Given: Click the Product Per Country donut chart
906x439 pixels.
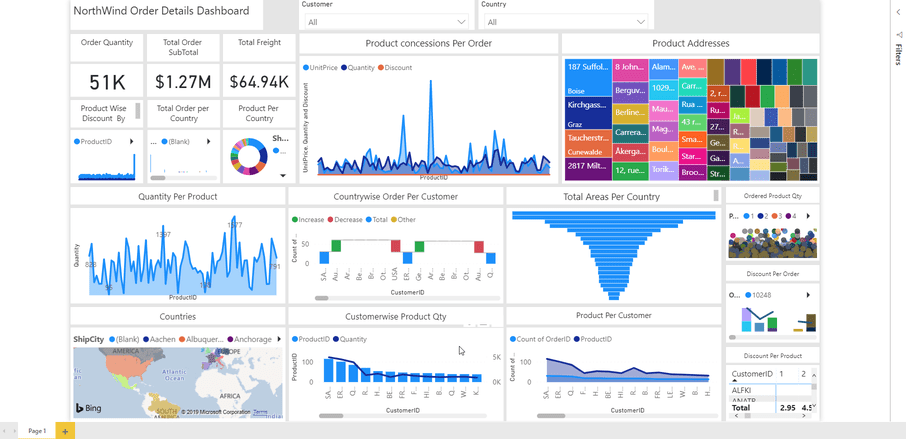Looking at the screenshot, I should pos(249,156).
